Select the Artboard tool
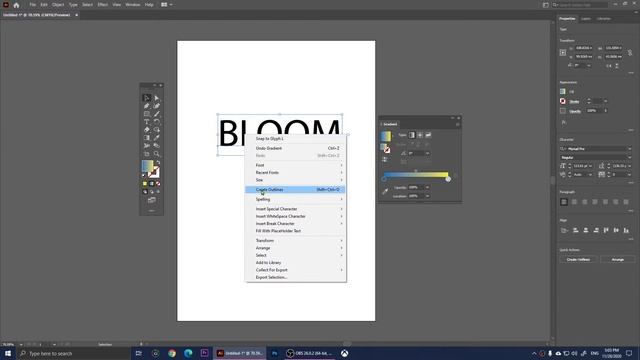The width and height of the screenshot is (640, 360). point(147,154)
